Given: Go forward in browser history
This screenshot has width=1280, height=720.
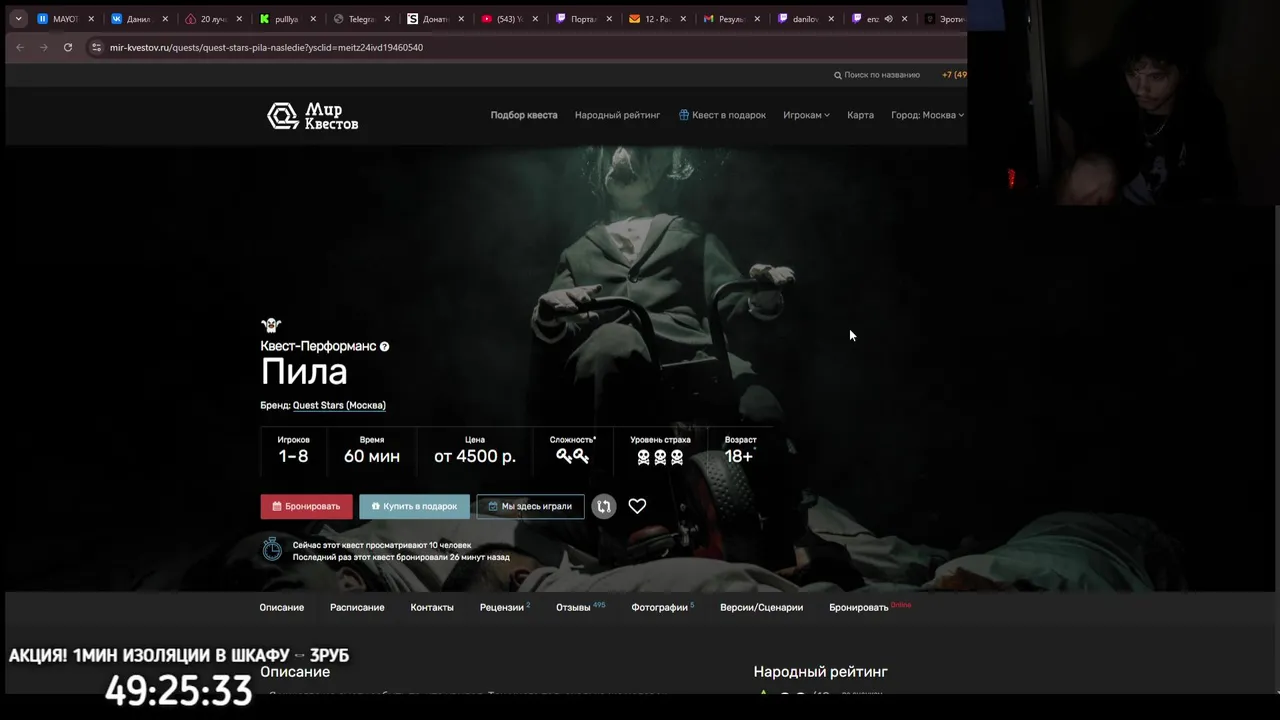Looking at the screenshot, I should (43, 47).
